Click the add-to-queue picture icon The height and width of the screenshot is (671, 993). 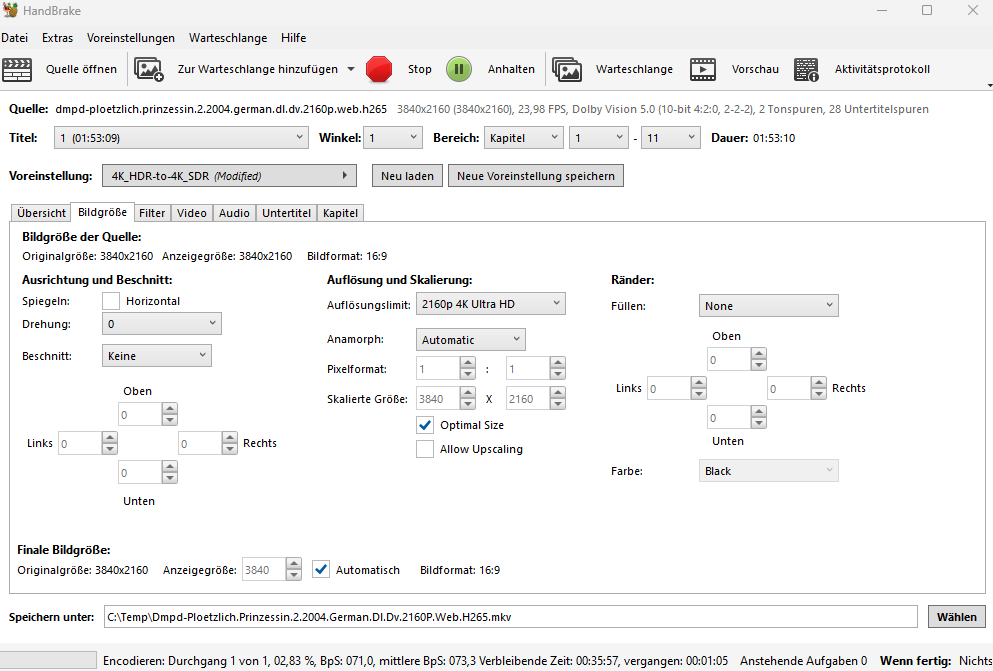149,70
